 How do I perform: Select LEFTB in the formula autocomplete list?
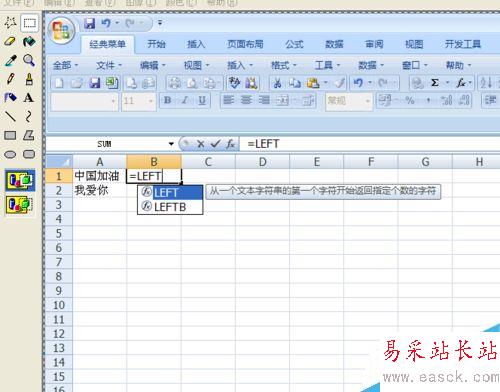tap(170, 207)
